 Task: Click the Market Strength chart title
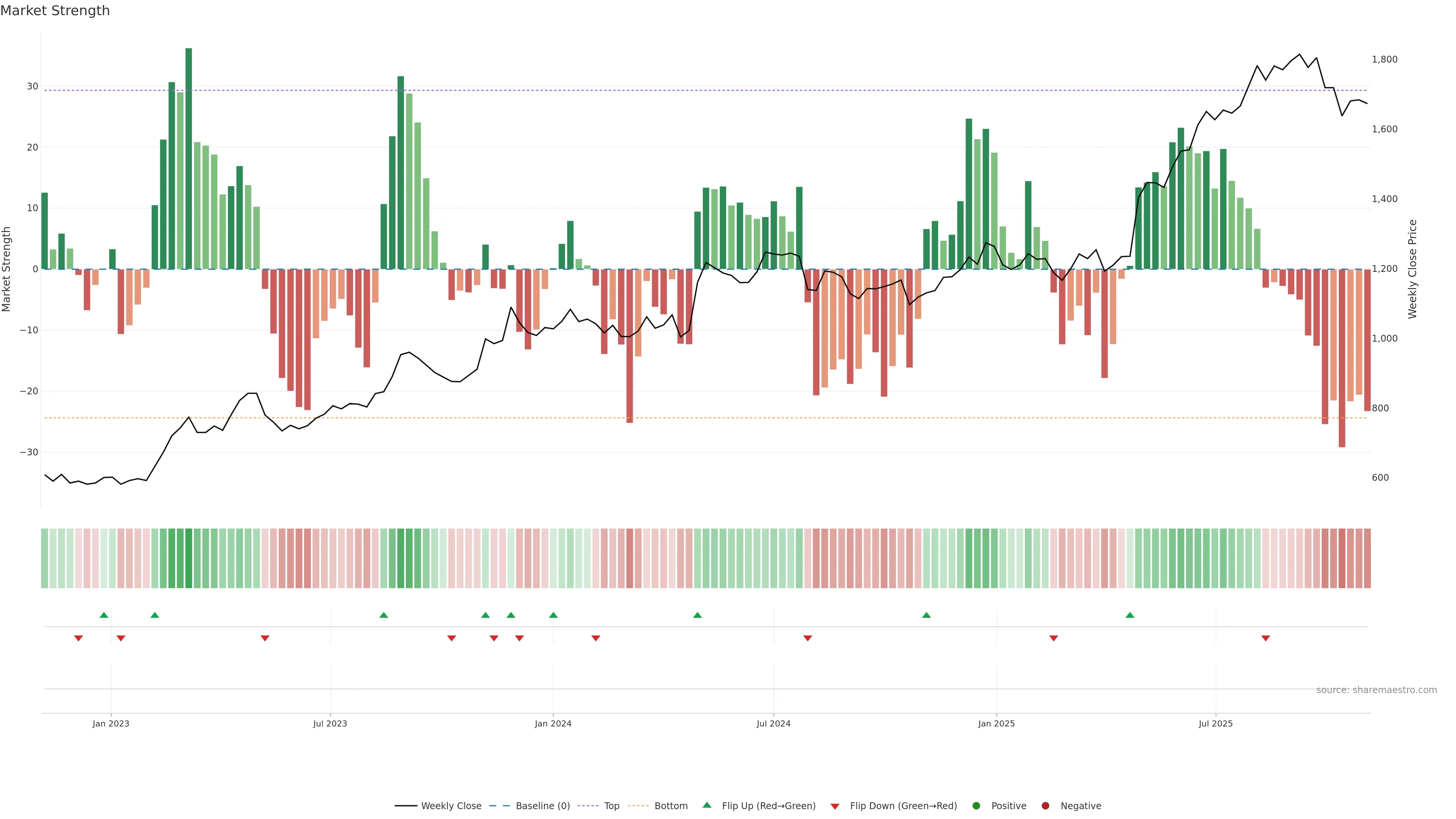(55, 11)
